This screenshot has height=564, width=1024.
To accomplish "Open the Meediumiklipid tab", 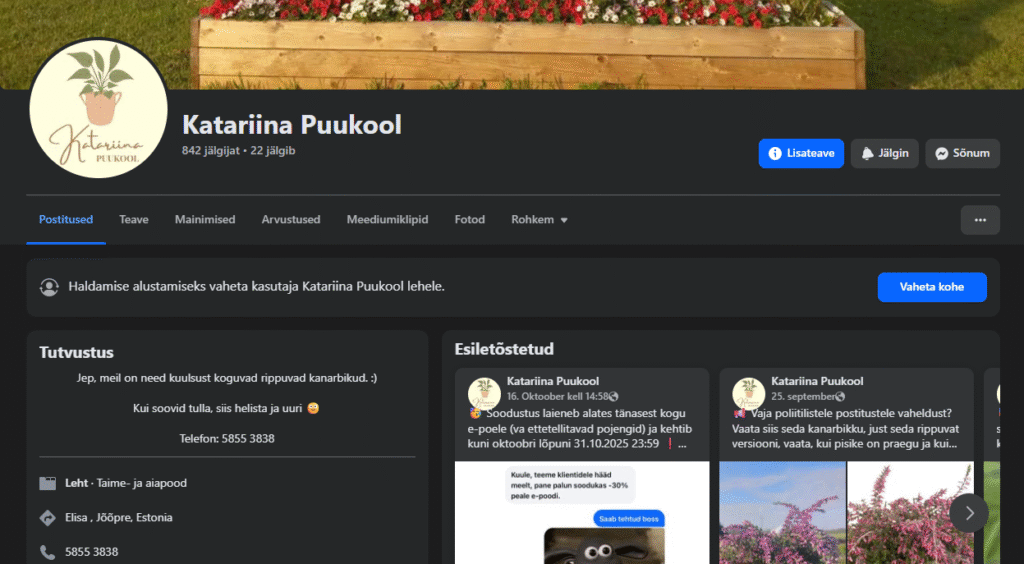I will coord(387,220).
